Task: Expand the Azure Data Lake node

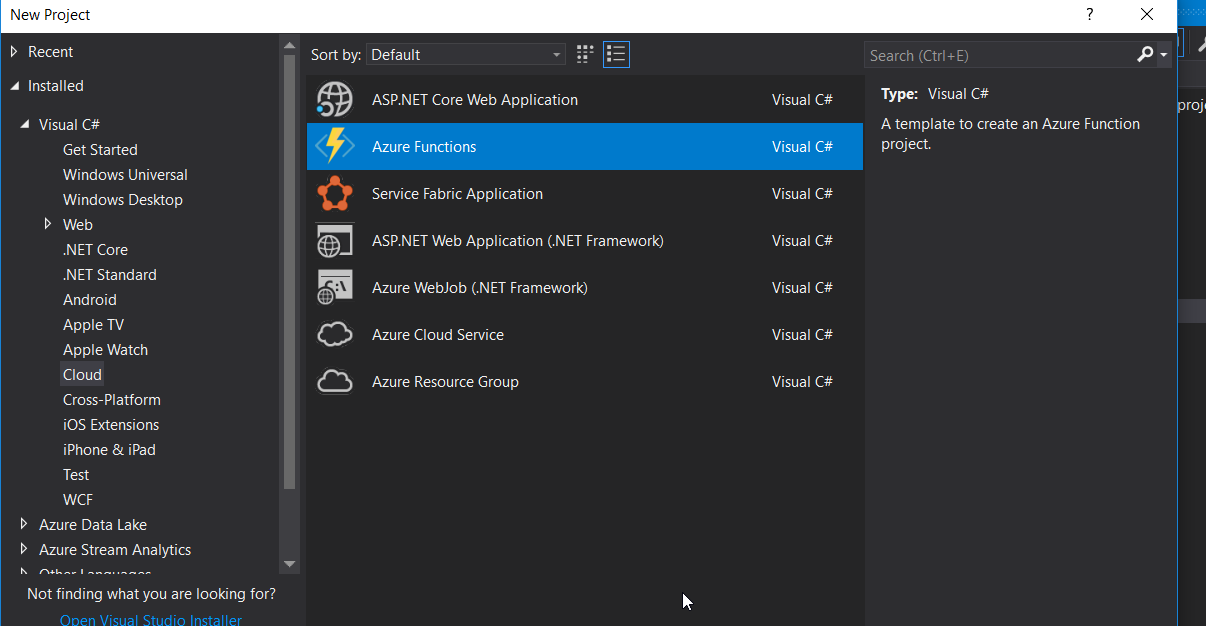Action: [24, 525]
